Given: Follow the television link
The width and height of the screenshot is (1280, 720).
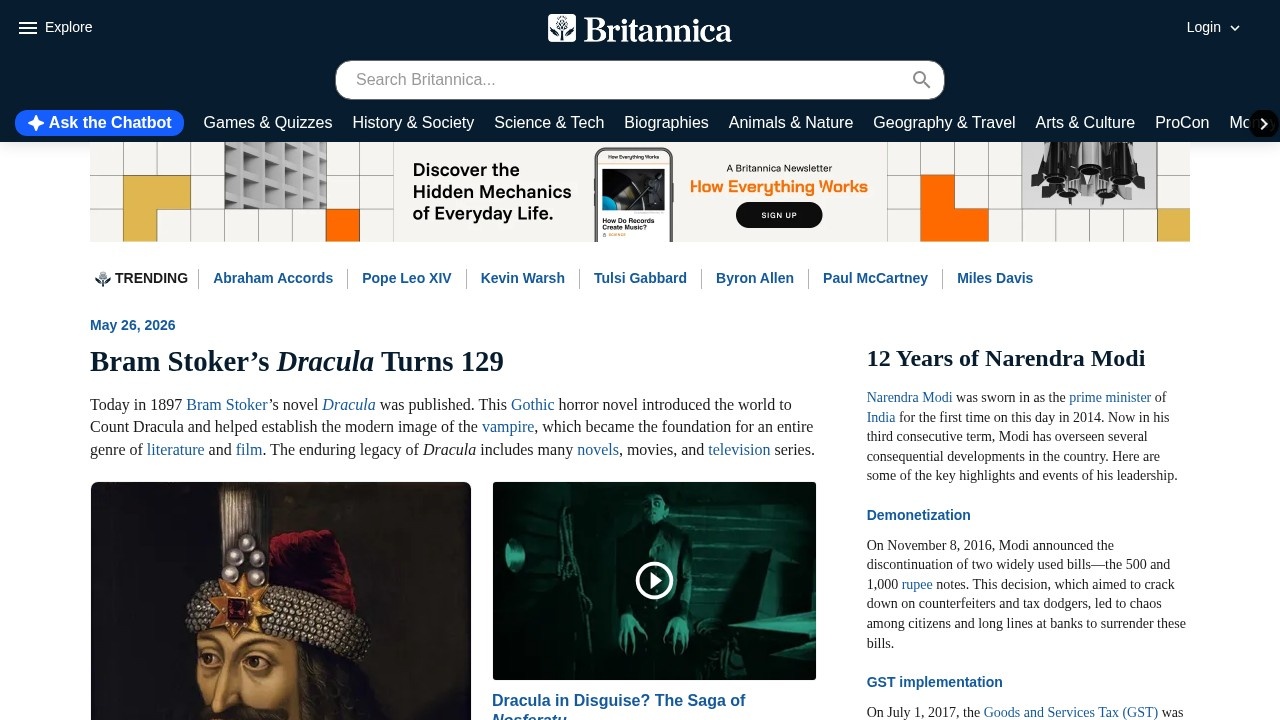Looking at the screenshot, I should click(739, 450).
